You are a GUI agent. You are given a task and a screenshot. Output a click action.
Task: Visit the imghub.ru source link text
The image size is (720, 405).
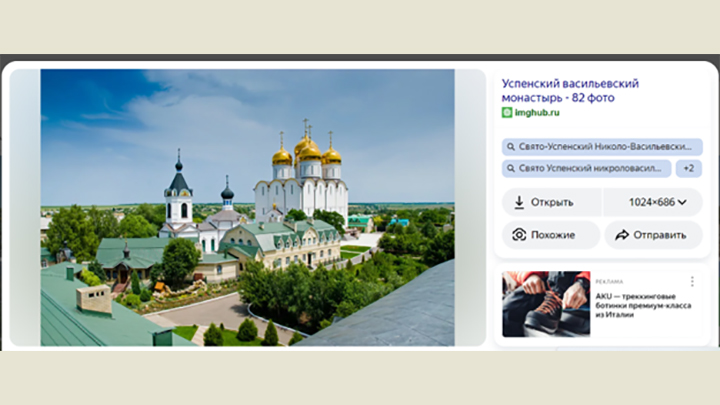[537, 113]
